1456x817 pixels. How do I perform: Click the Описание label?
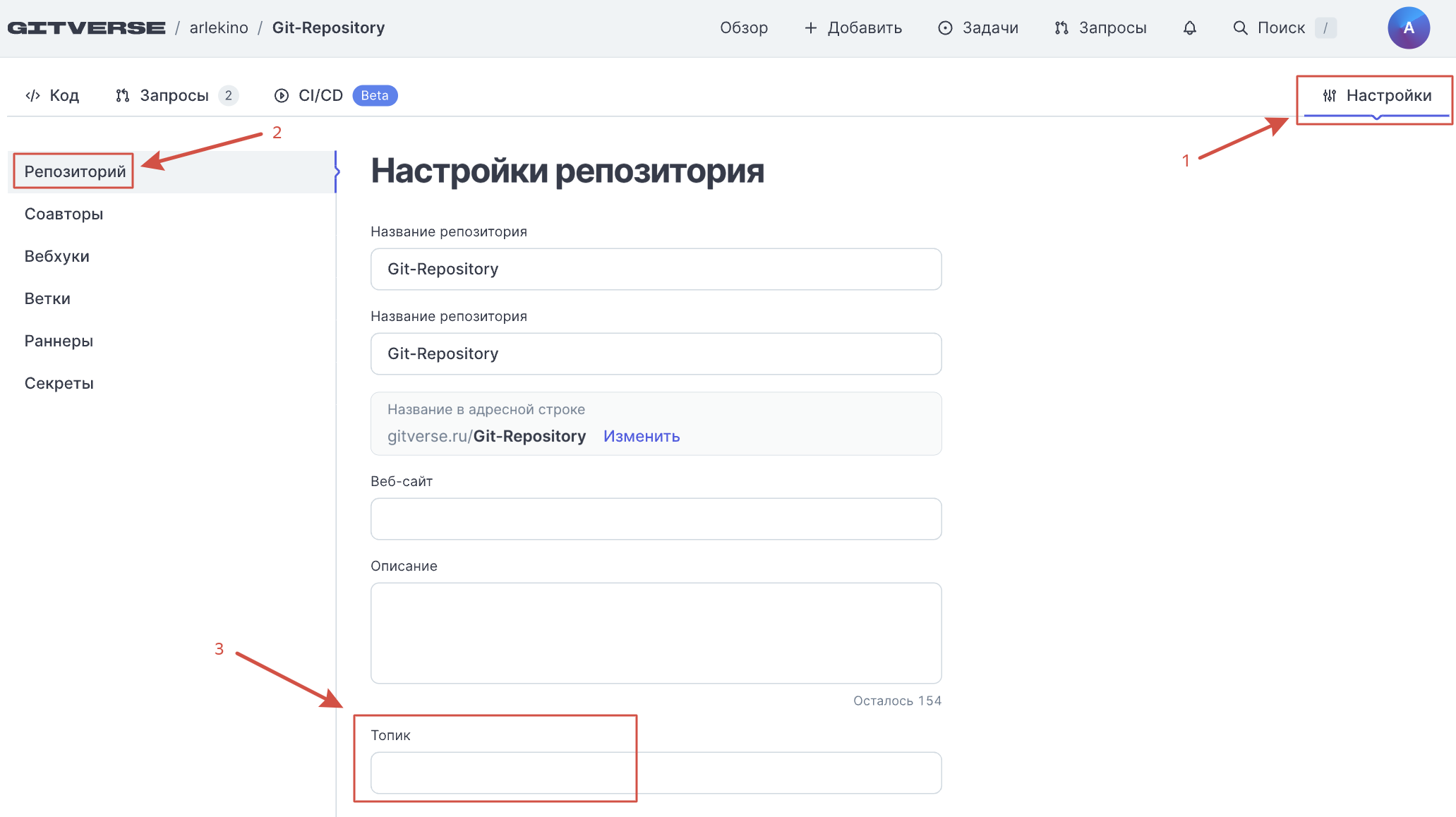click(x=404, y=566)
